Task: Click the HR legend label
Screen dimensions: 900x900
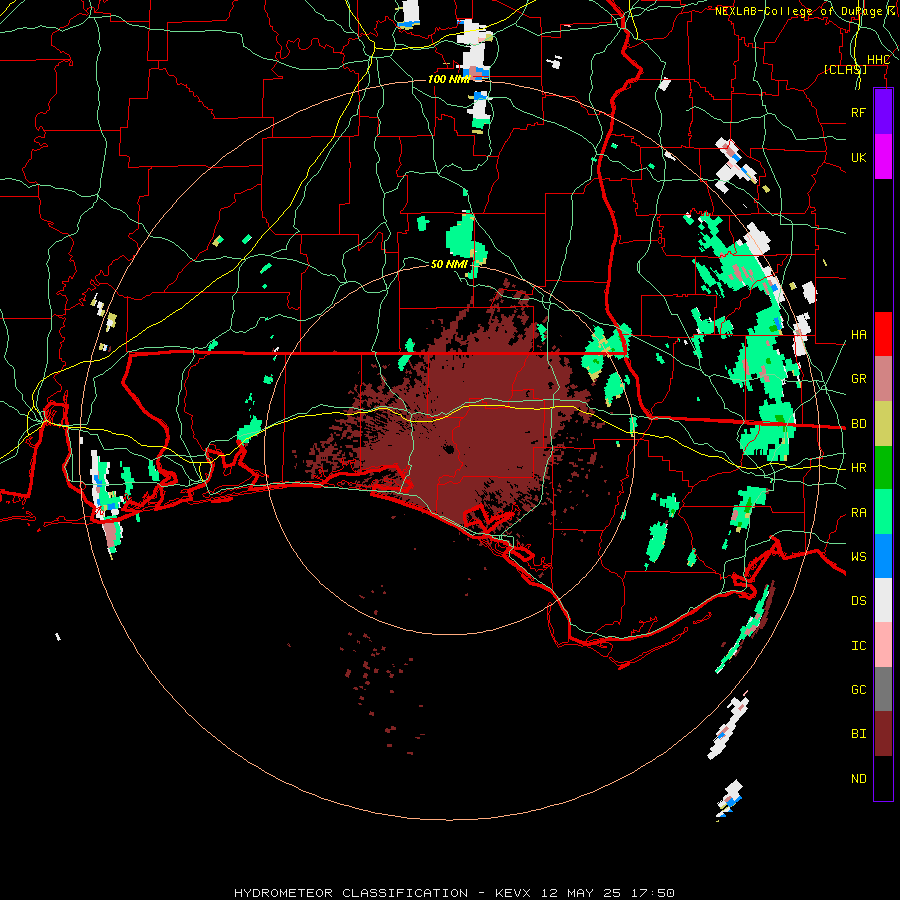Action: tap(858, 468)
